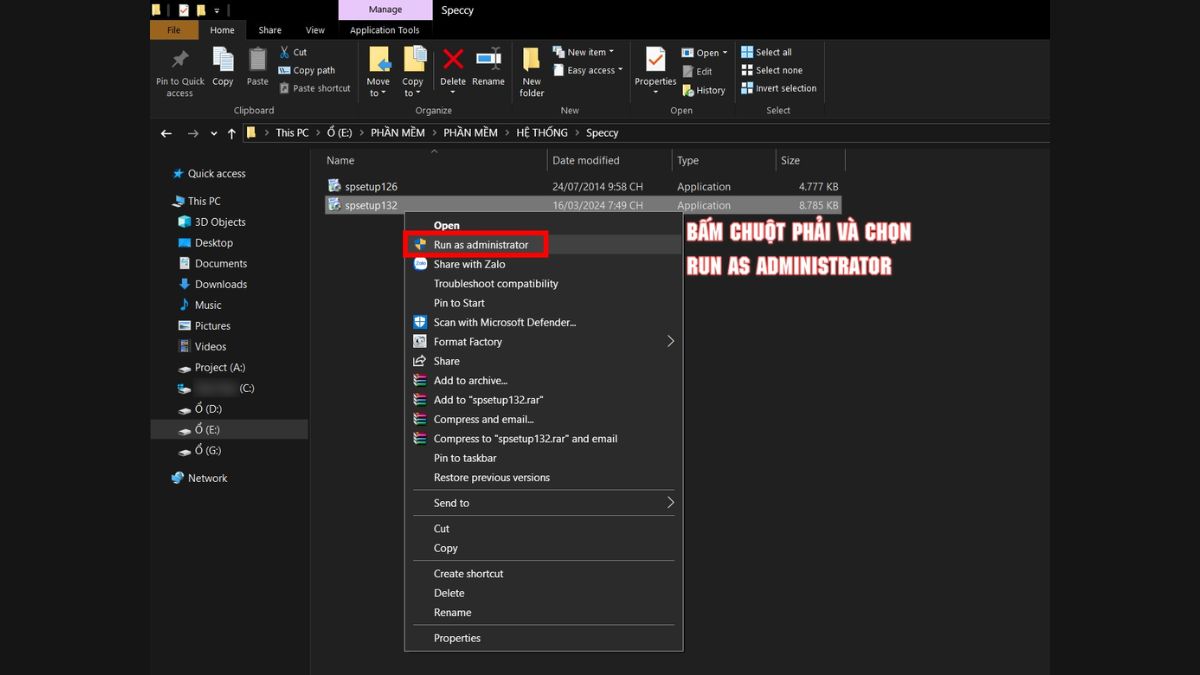Open the Customize Quick Access Toolbar dropdown
Image resolution: width=1200 pixels, height=675 pixels.
point(218,10)
